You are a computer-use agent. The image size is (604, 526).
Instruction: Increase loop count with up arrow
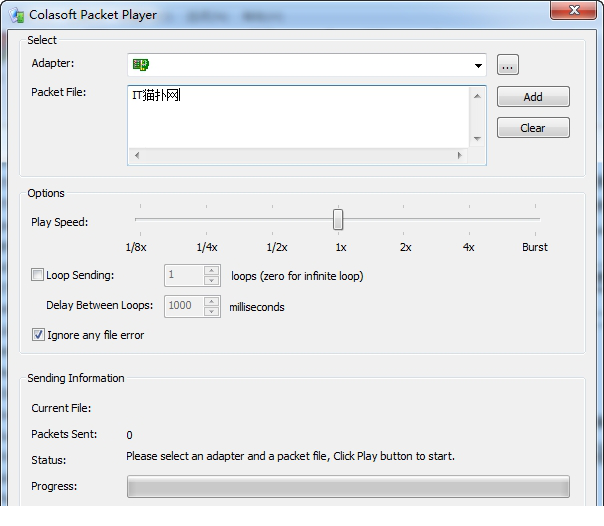211,271
